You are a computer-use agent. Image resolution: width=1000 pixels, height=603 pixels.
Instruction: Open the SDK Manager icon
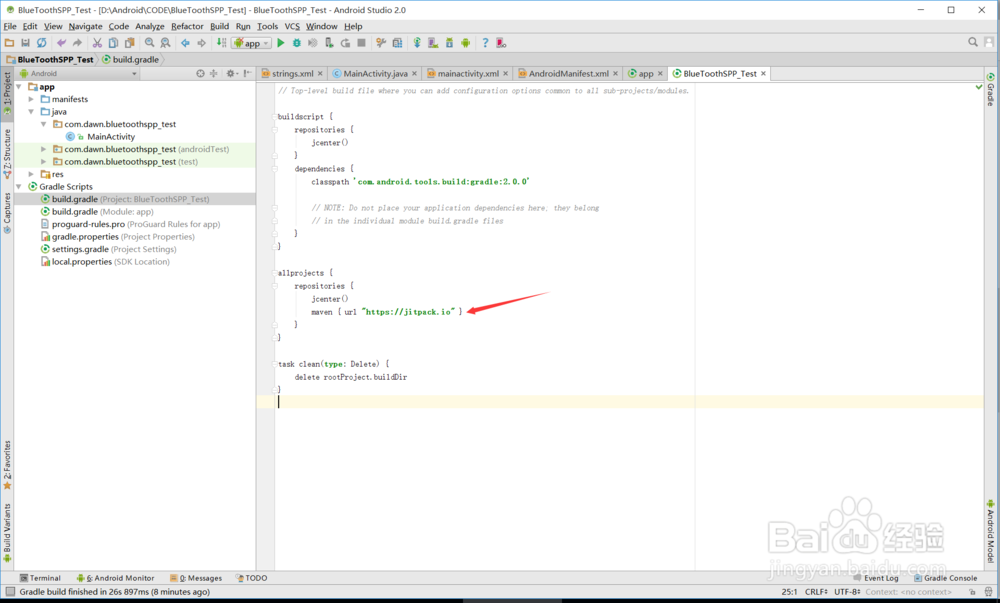pyautogui.click(x=449, y=43)
